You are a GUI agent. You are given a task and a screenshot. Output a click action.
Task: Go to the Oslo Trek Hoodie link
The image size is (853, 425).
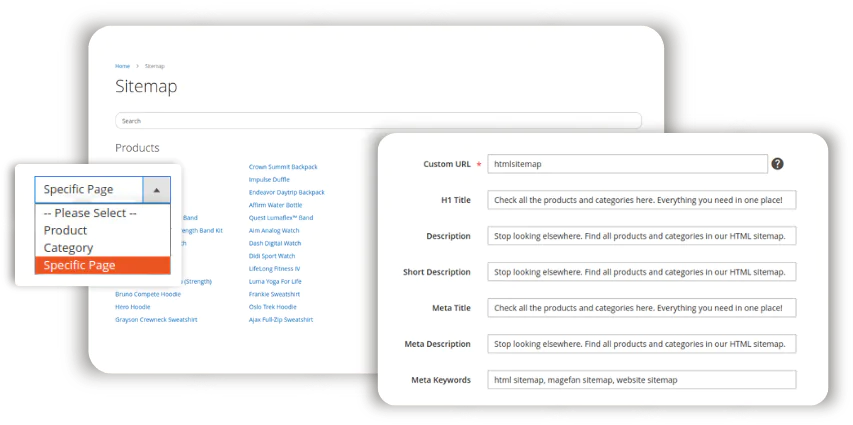point(273,307)
